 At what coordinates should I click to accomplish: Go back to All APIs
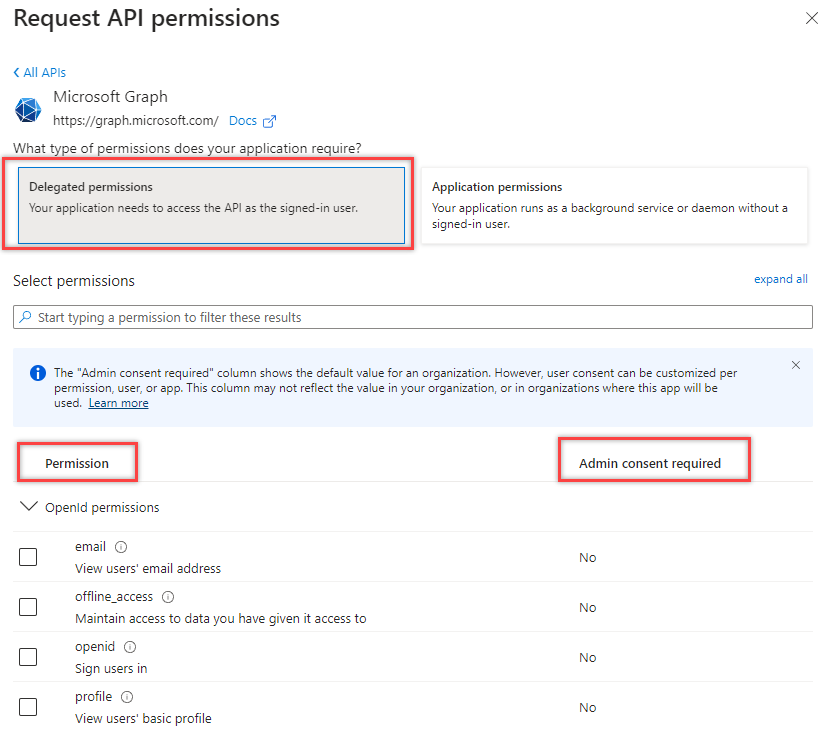point(40,73)
